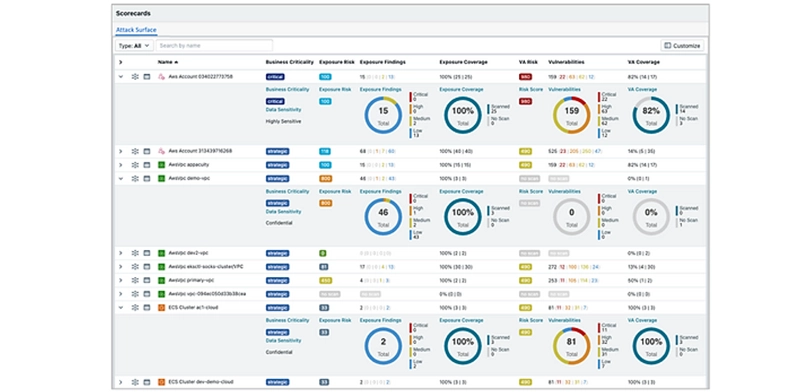800x392 pixels.
Task: Click topology icon for ECS Cluster dev-demo-cloud
Action: tap(135, 382)
